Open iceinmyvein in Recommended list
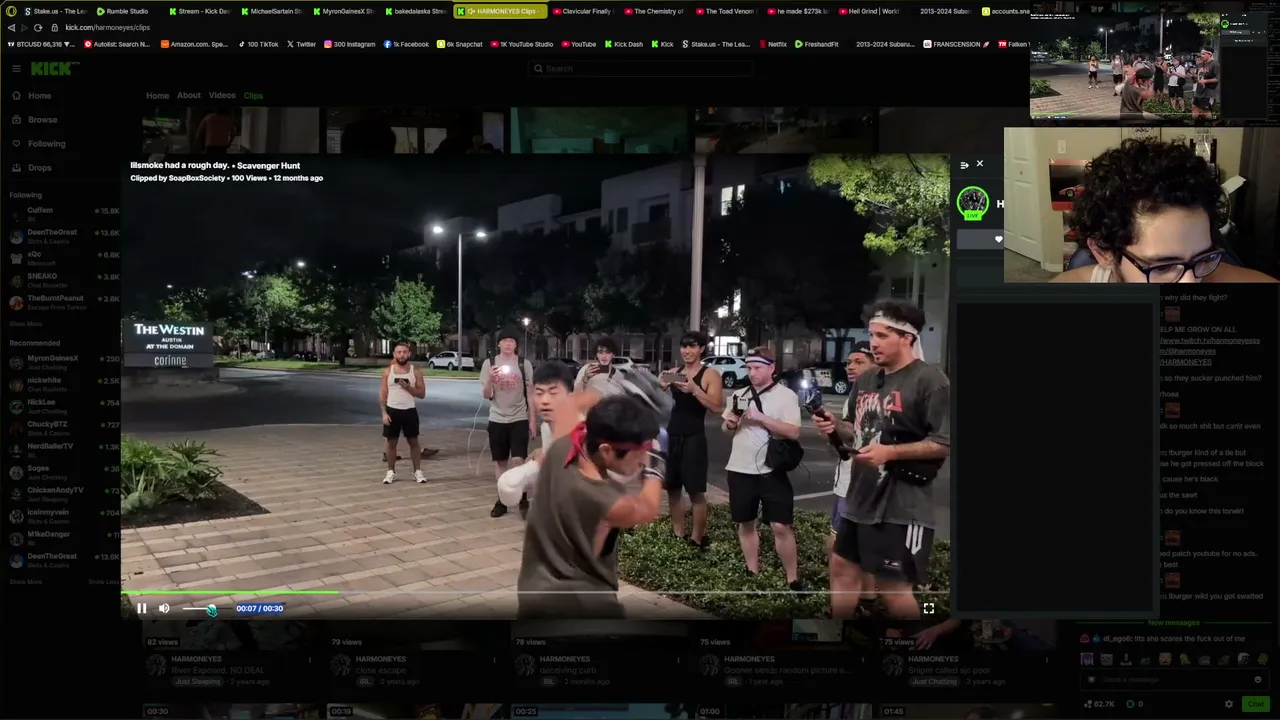 click(64, 516)
